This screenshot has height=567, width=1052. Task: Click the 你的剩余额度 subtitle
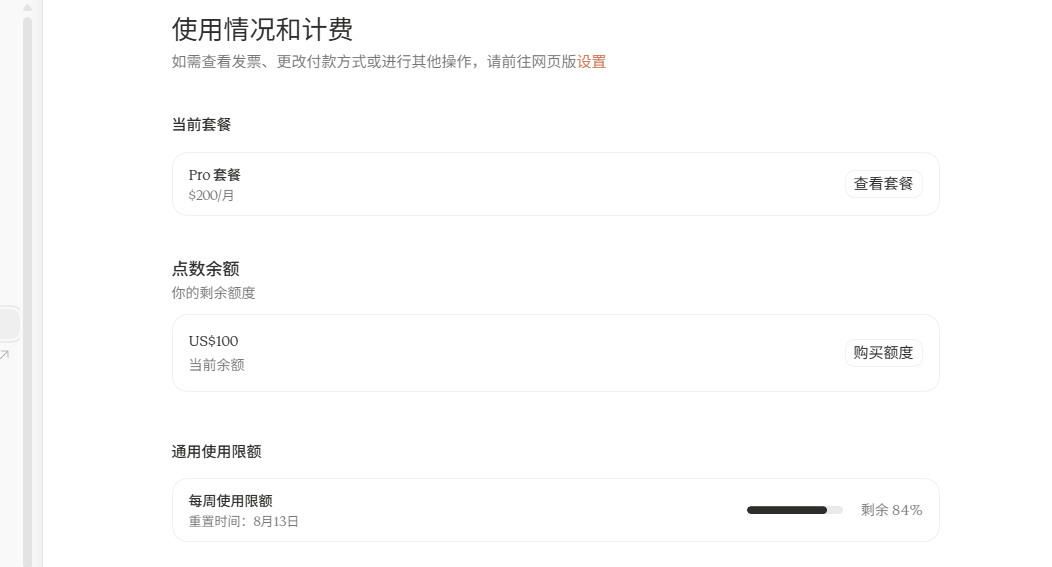[x=213, y=293]
